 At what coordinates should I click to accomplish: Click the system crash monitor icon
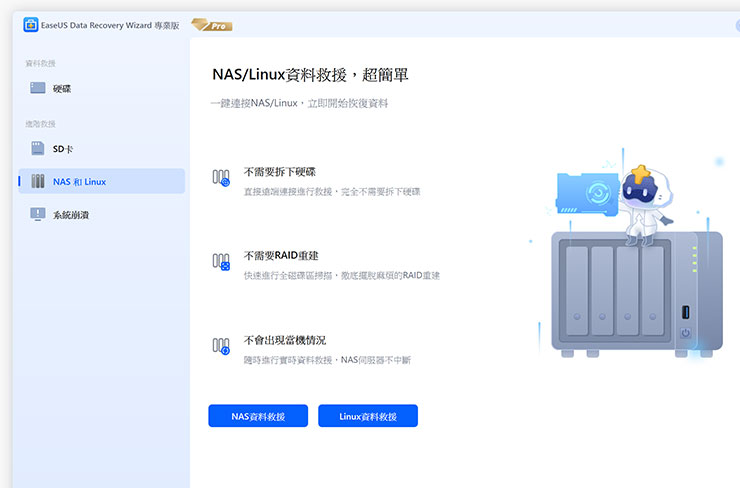tap(38, 214)
